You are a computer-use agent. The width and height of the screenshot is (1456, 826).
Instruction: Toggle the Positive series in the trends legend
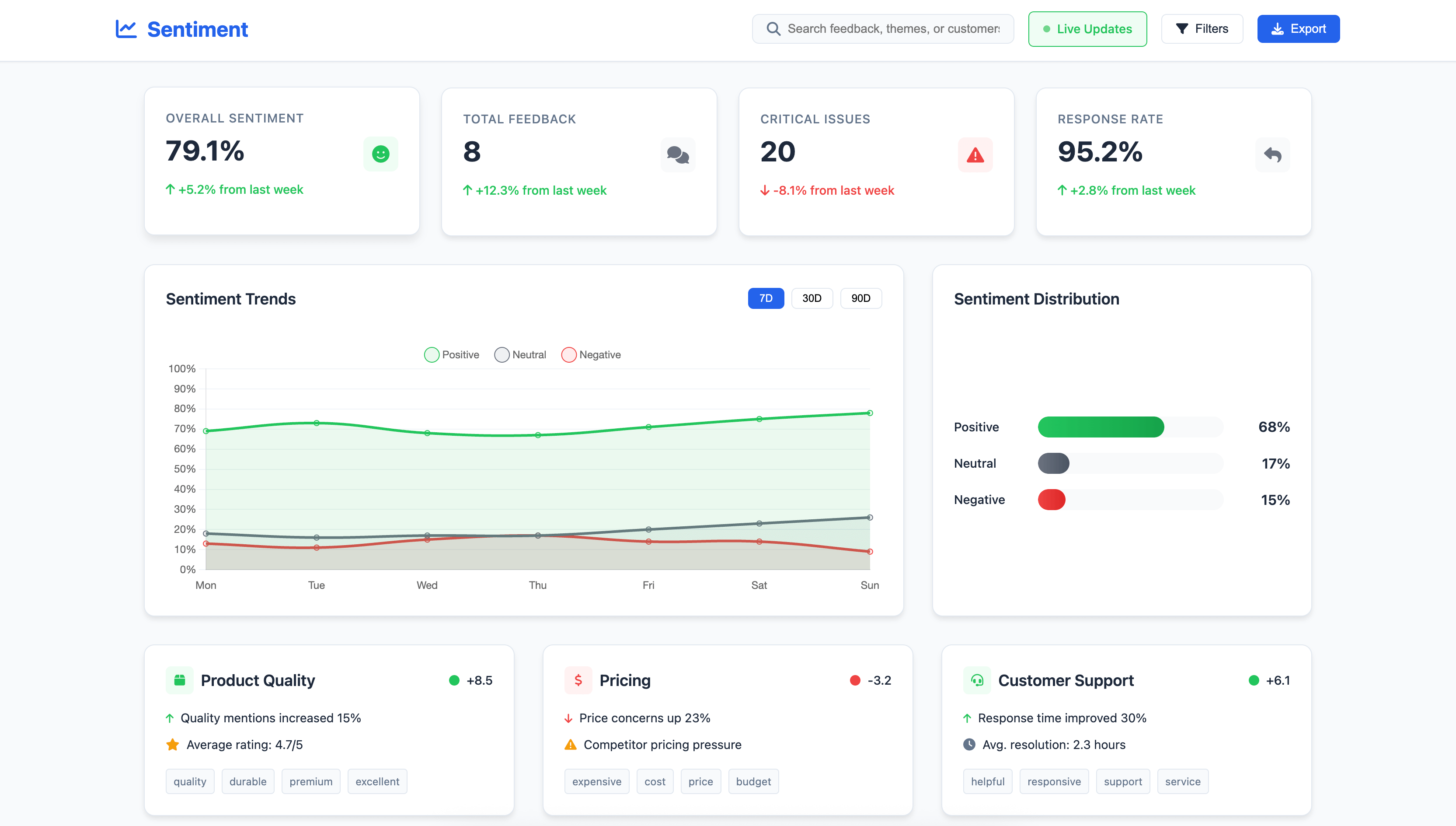pos(451,354)
